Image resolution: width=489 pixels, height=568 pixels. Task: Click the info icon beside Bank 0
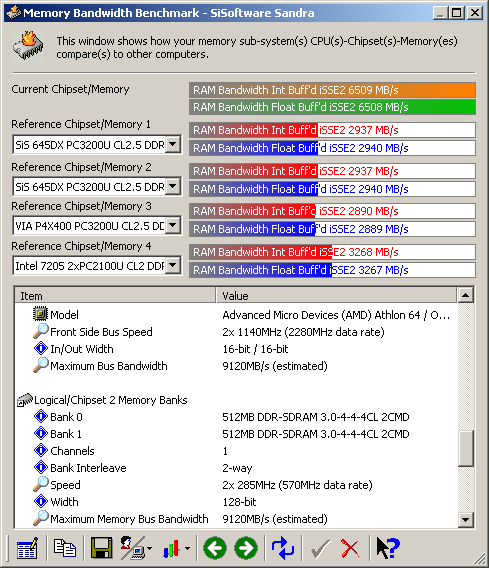pos(41,416)
